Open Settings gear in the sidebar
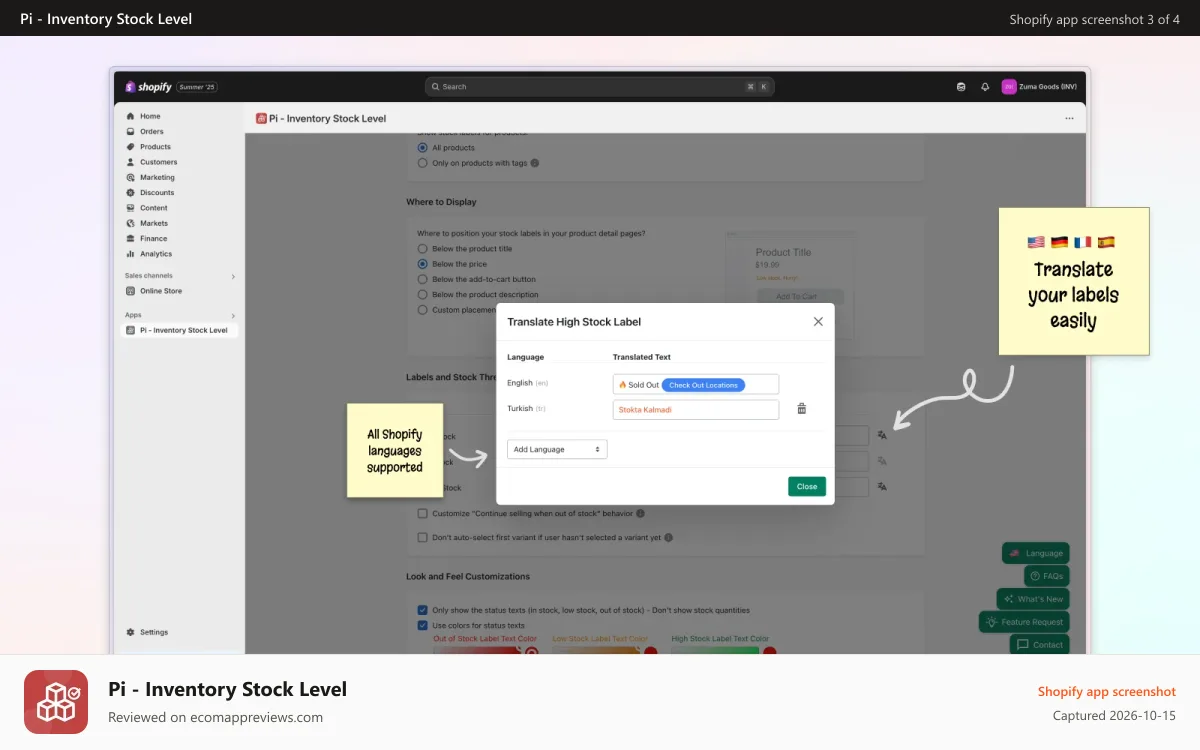 point(131,632)
